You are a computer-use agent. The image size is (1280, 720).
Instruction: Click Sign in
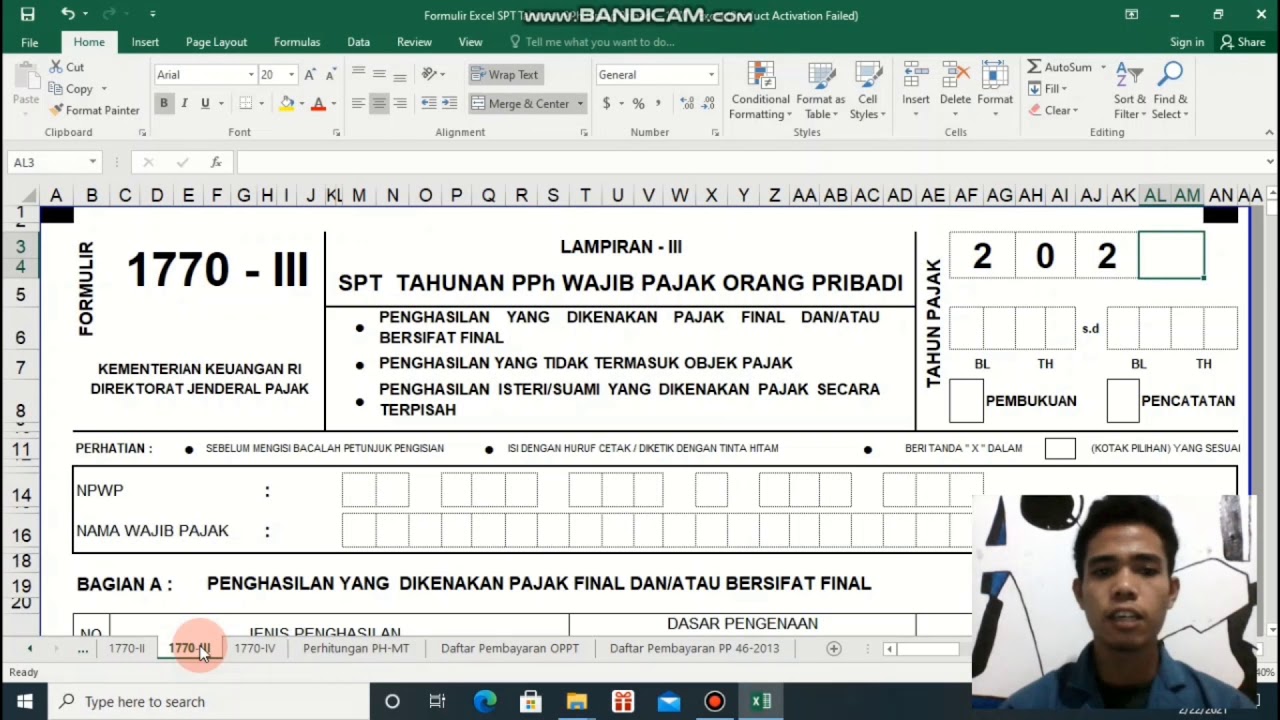(1187, 42)
